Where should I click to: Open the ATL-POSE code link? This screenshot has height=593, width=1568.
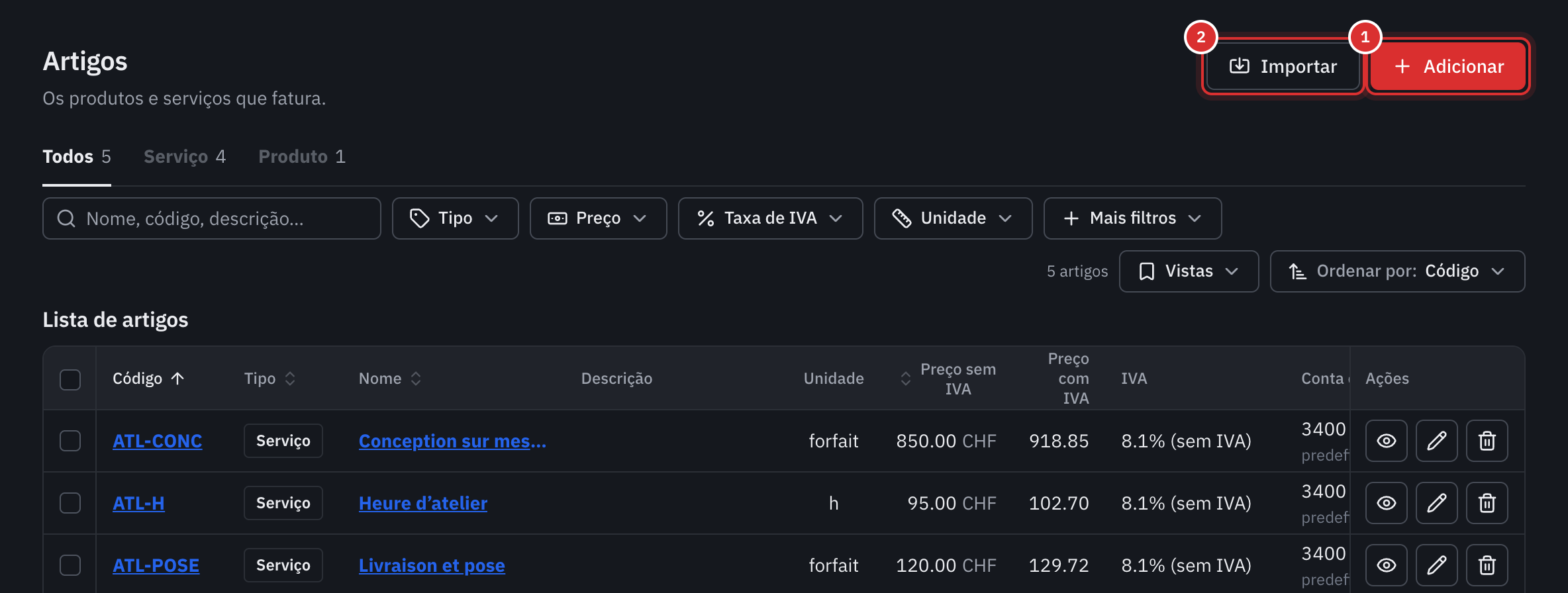pyautogui.click(x=156, y=565)
